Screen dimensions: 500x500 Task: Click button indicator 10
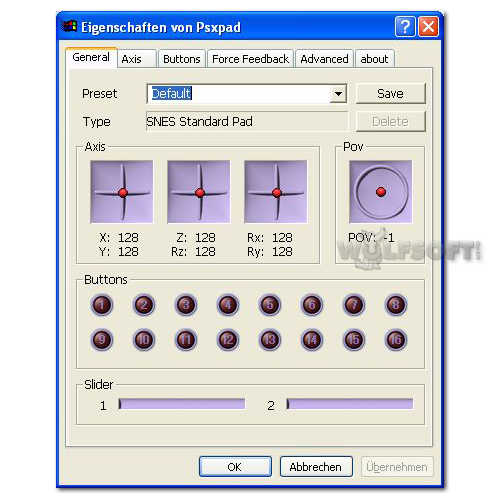tap(144, 340)
